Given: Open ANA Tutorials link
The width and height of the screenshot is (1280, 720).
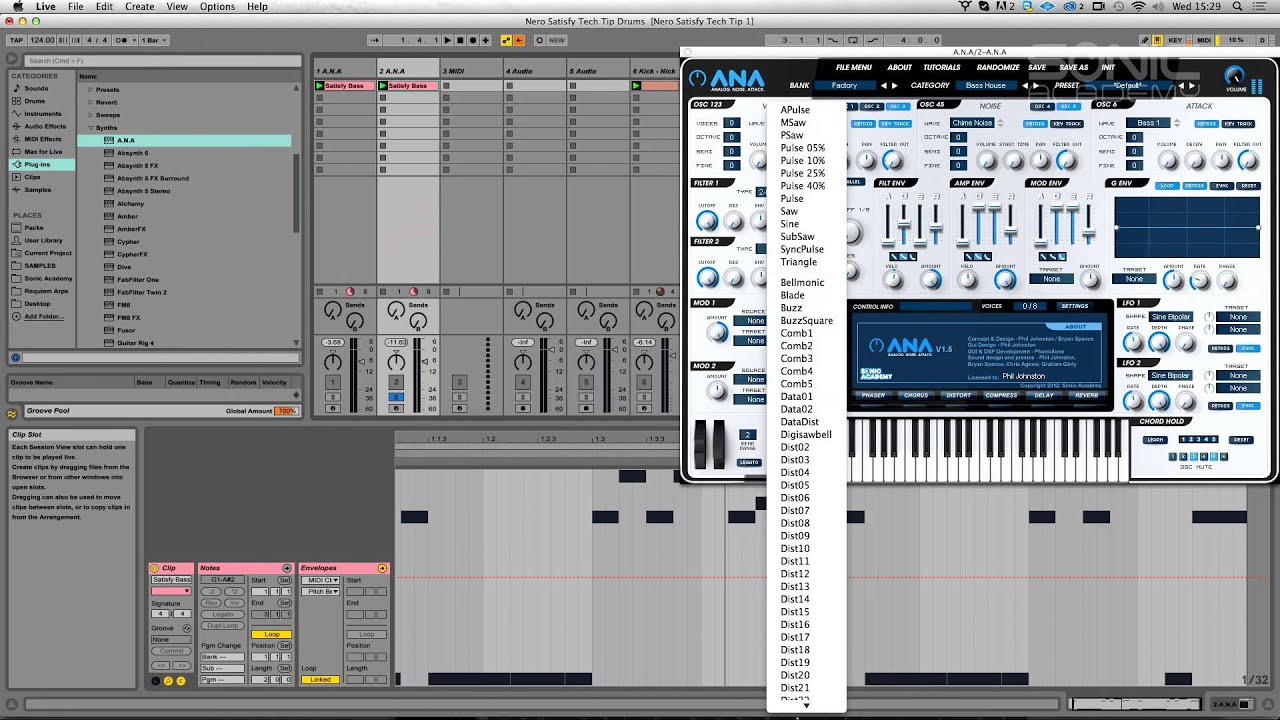Looking at the screenshot, I should point(942,68).
